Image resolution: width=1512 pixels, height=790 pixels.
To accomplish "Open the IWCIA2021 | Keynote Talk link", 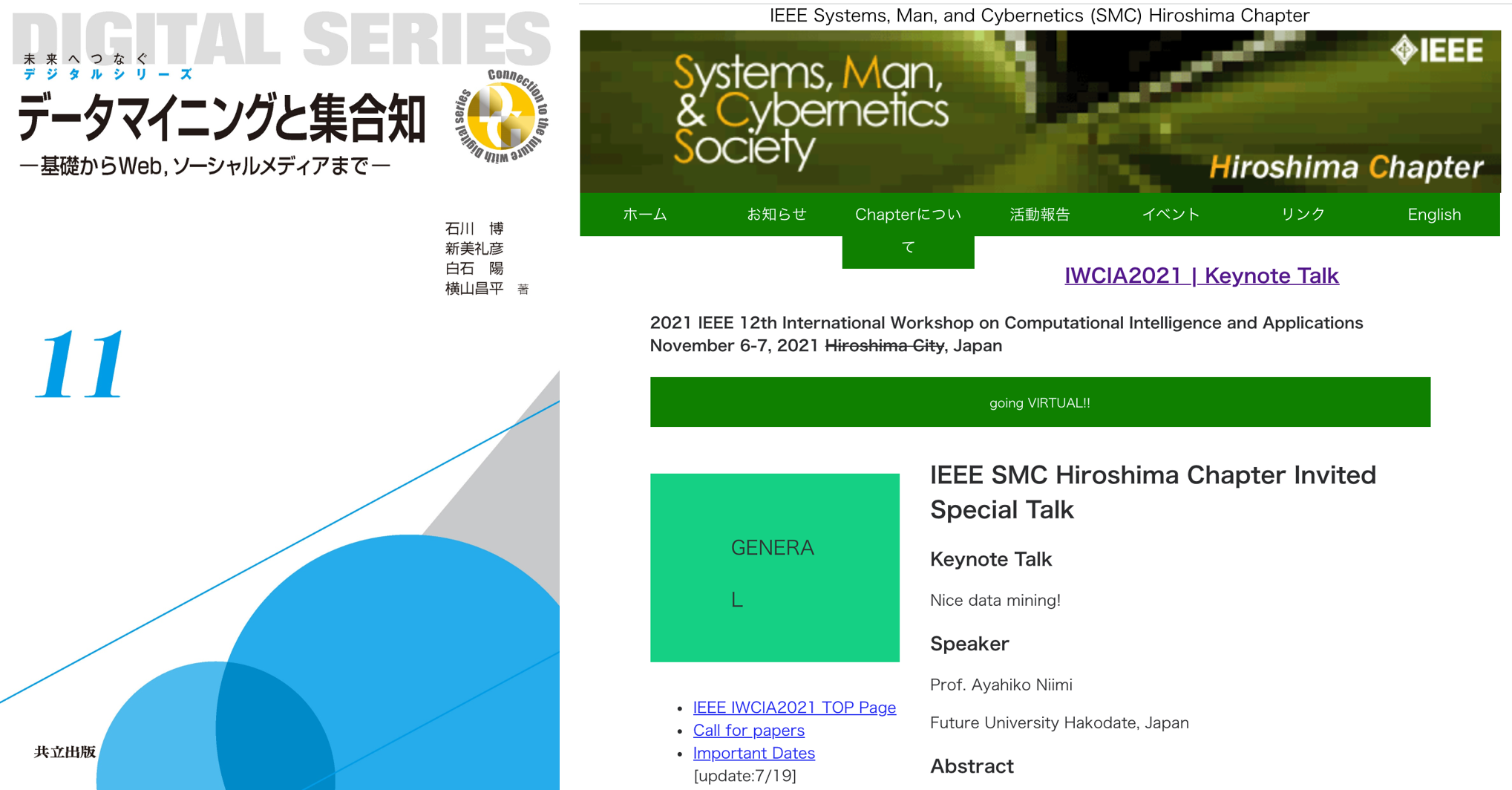I will (x=1201, y=275).
